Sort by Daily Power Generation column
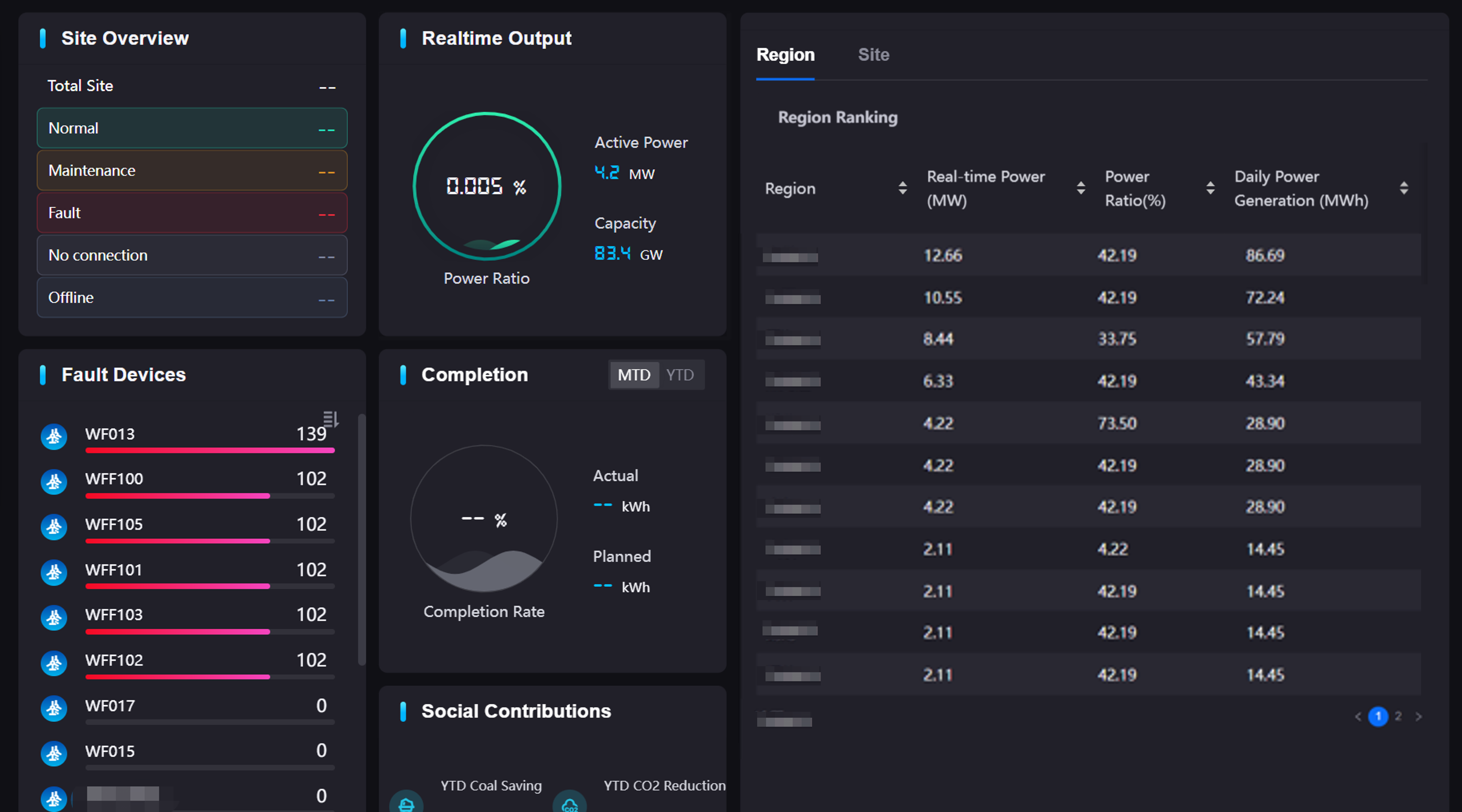The image size is (1462, 812). 1404,188
